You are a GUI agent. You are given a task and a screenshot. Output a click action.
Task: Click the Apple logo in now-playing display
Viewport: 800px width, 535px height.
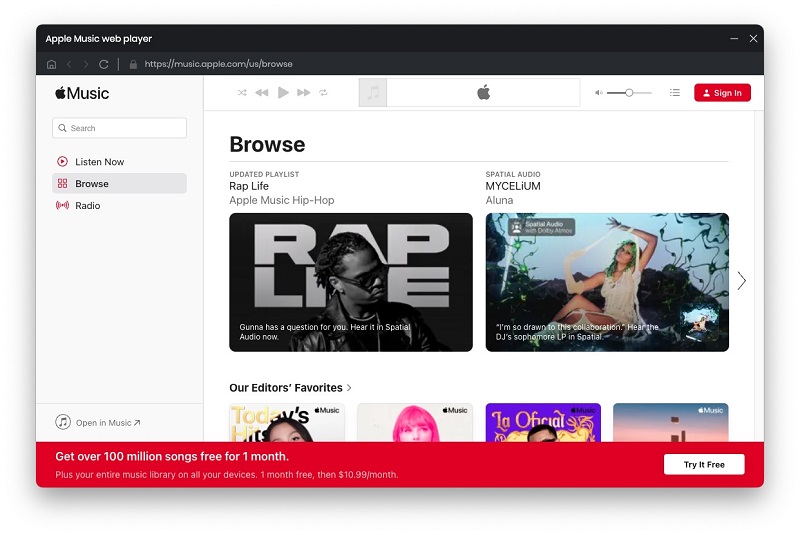pos(483,93)
